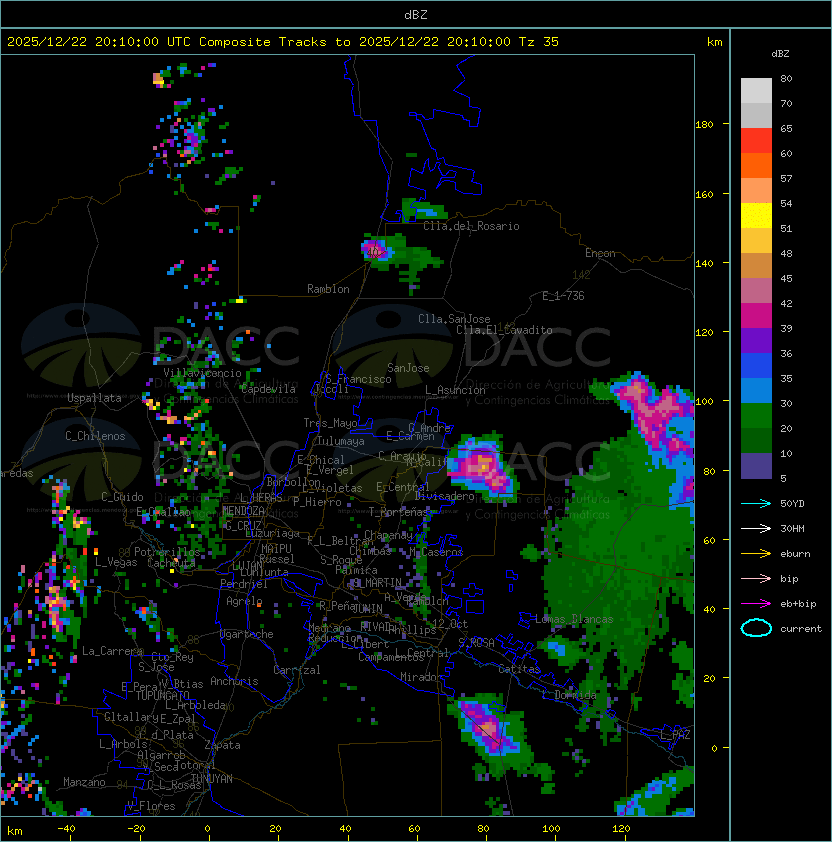The width and height of the screenshot is (832, 842).
Task: Click the 'Agrelo' map label
Action: click(x=244, y=601)
